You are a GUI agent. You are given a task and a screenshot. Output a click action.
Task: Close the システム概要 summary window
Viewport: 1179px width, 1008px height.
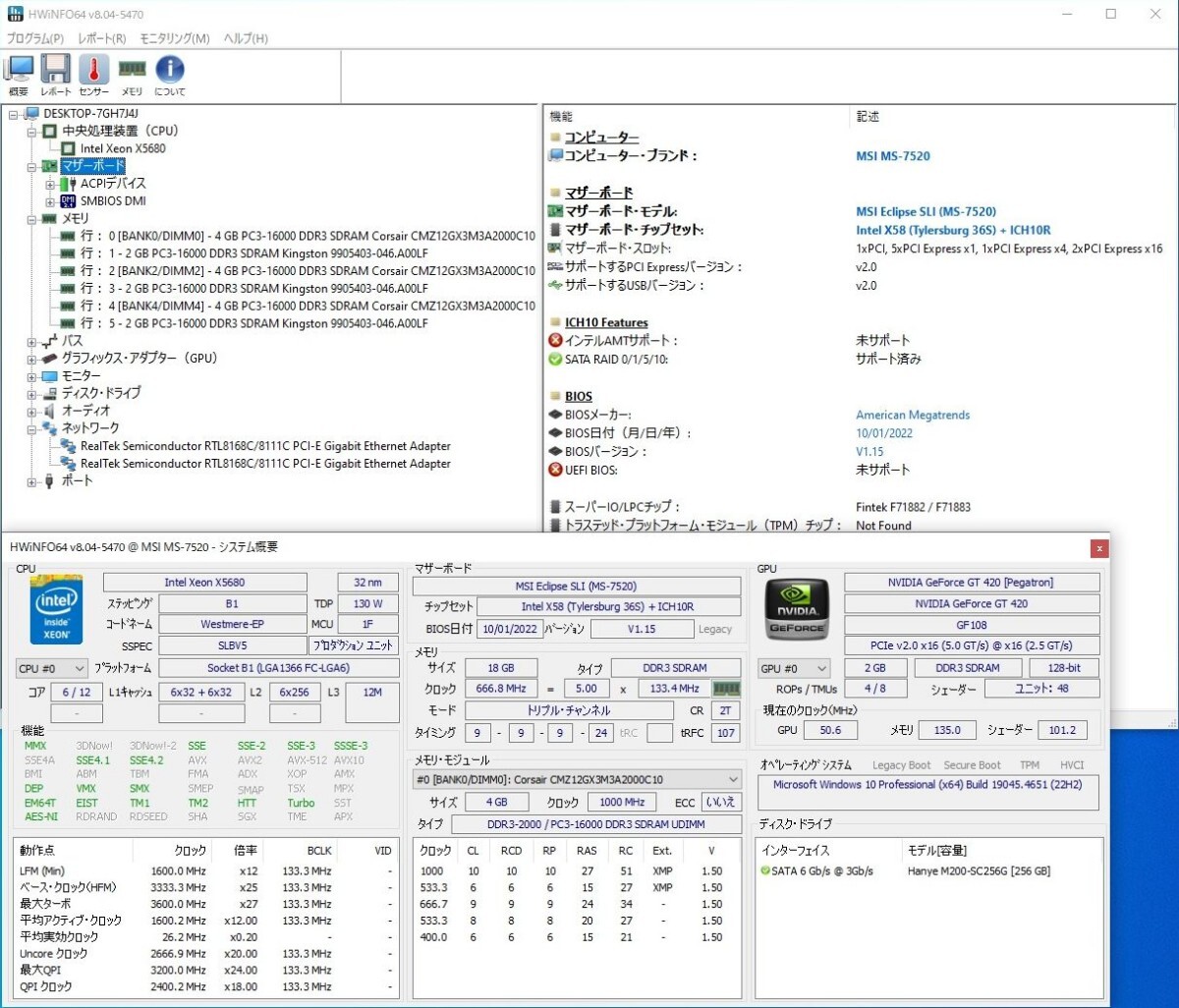[x=1100, y=548]
